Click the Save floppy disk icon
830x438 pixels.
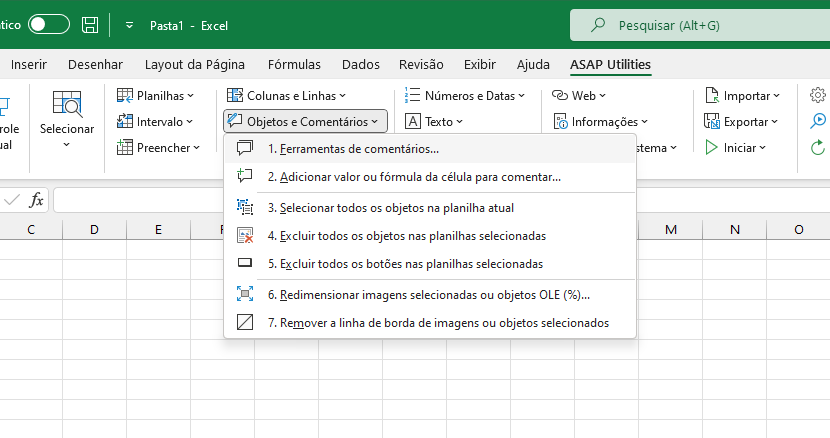[x=90, y=25]
